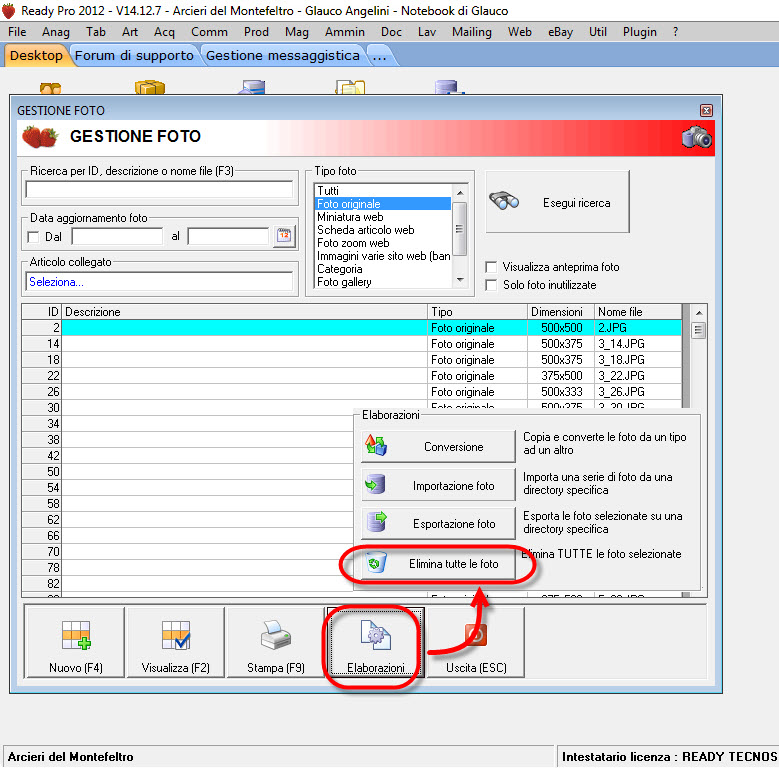Toggle Visualizza anteprima foto checkbox
Image resolution: width=779 pixels, height=768 pixels.
coord(491,267)
